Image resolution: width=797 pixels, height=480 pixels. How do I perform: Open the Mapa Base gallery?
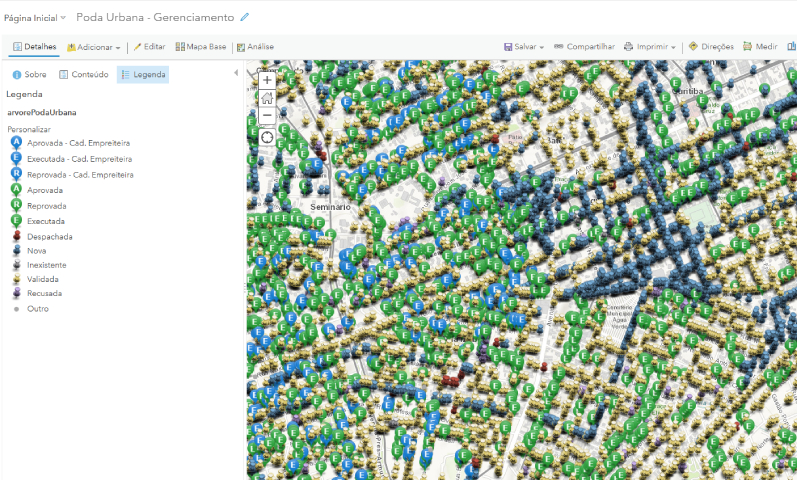pos(201,47)
